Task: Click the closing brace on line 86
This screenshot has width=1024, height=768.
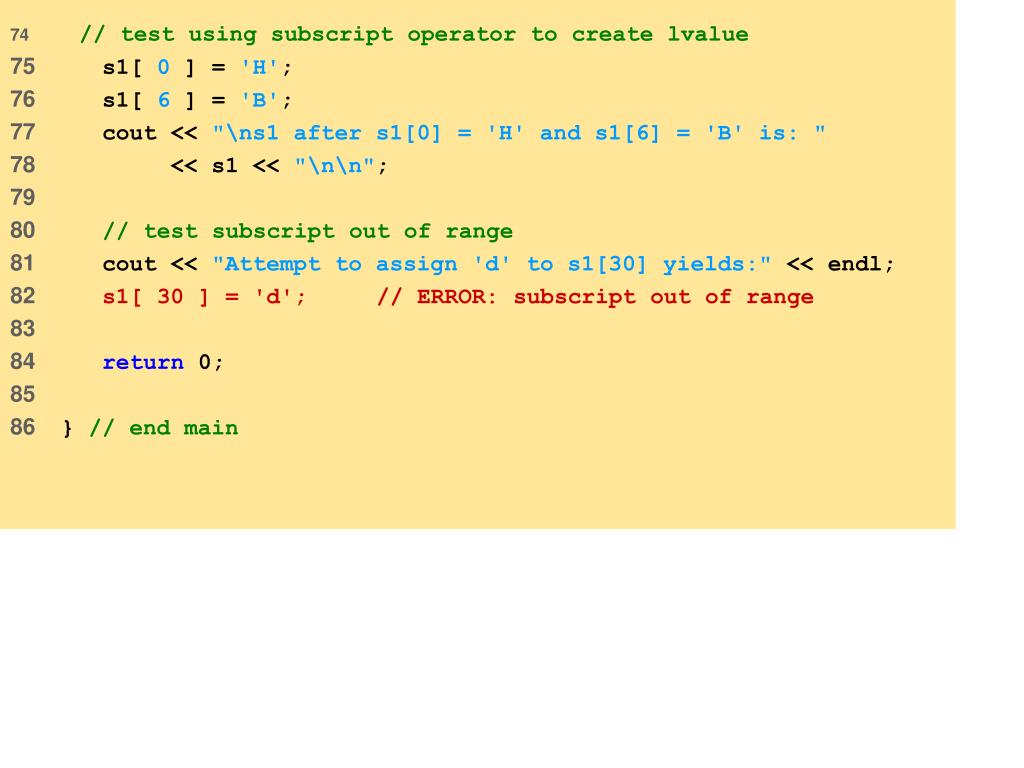Action: 68,429
